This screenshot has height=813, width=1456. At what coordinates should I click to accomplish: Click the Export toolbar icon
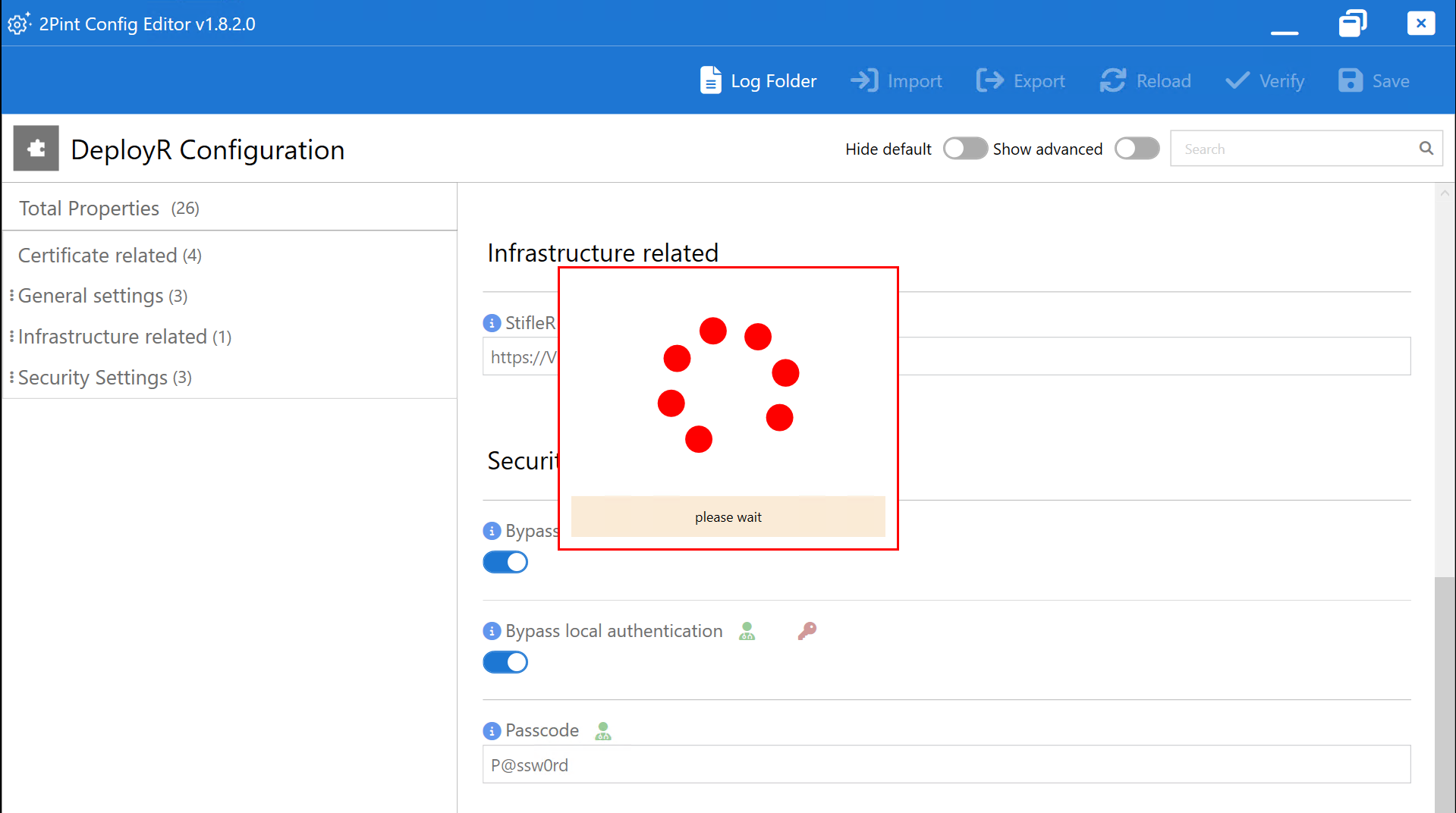point(989,80)
